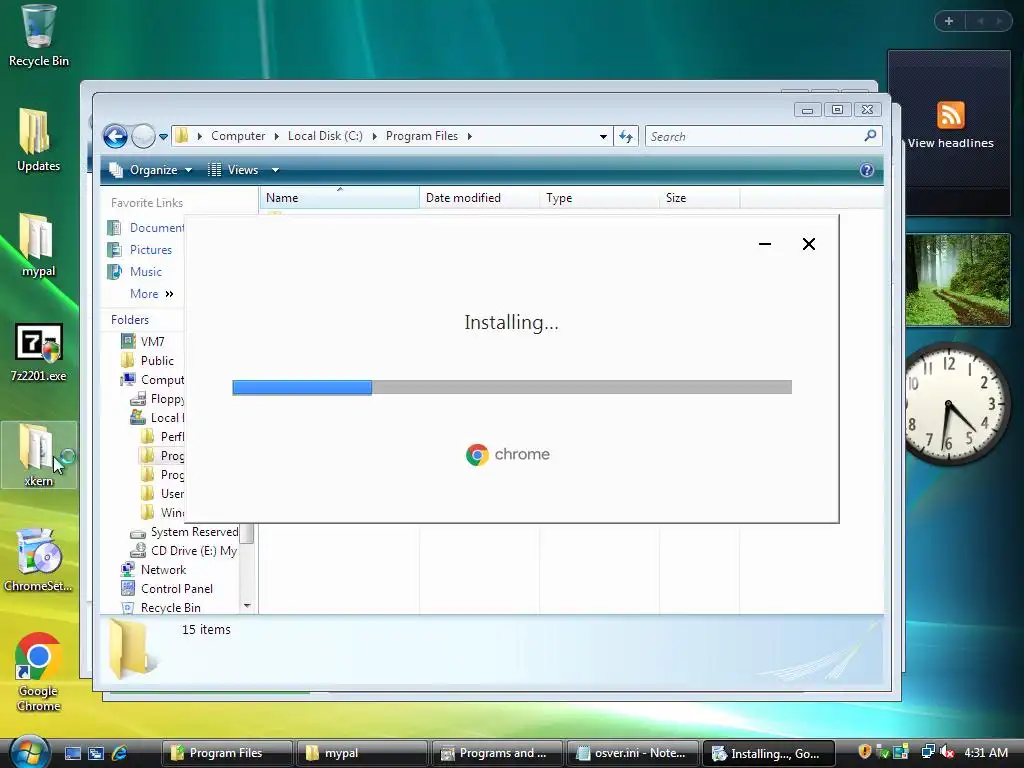Open recent pages dropdown arrow
Image resolution: width=1024 pixels, height=768 pixels.
163,136
